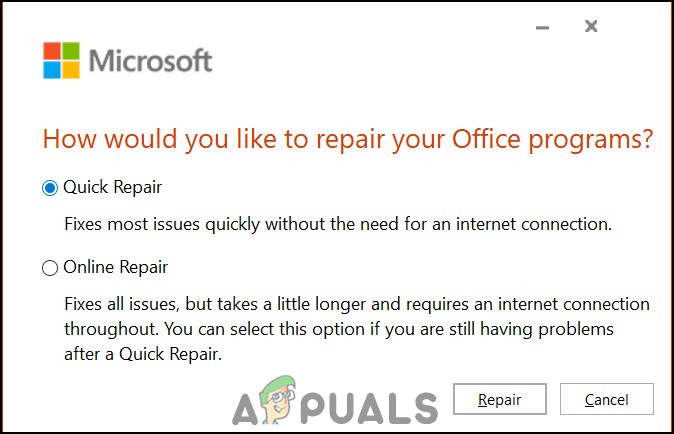Click the Quick Repair description text
674x434 pixels.
337,224
